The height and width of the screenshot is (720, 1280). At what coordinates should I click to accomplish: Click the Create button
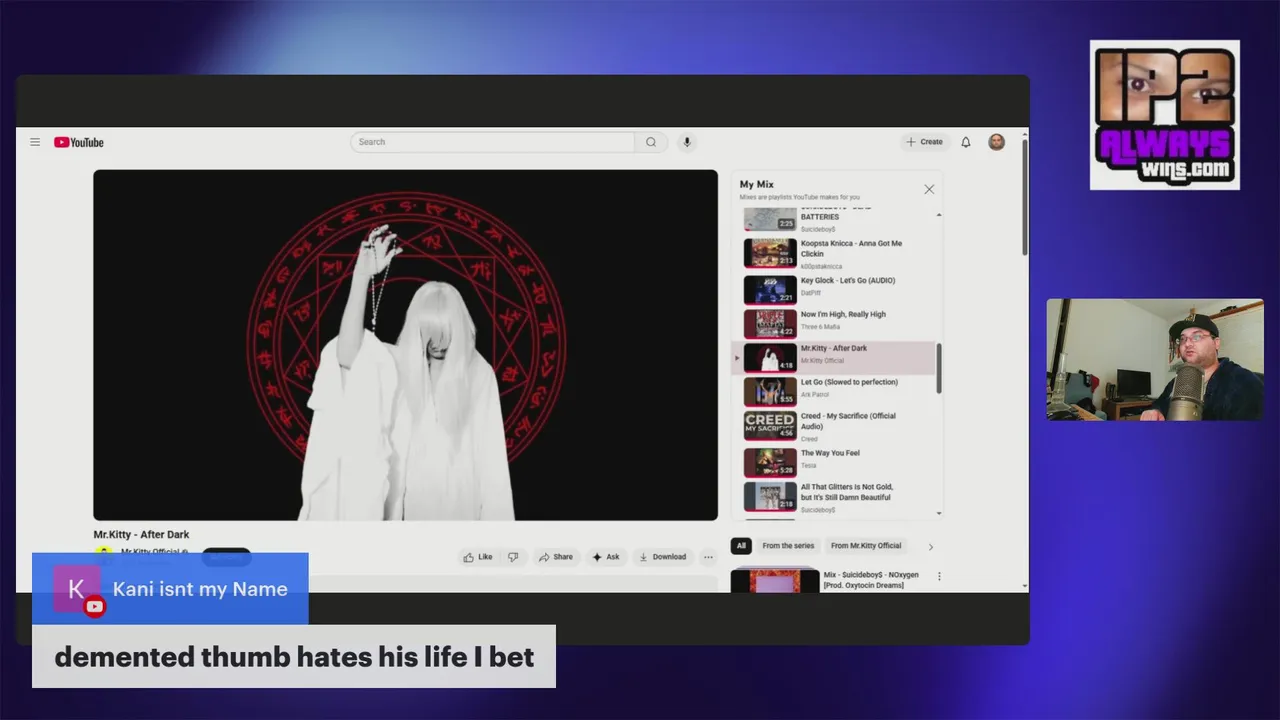click(924, 142)
